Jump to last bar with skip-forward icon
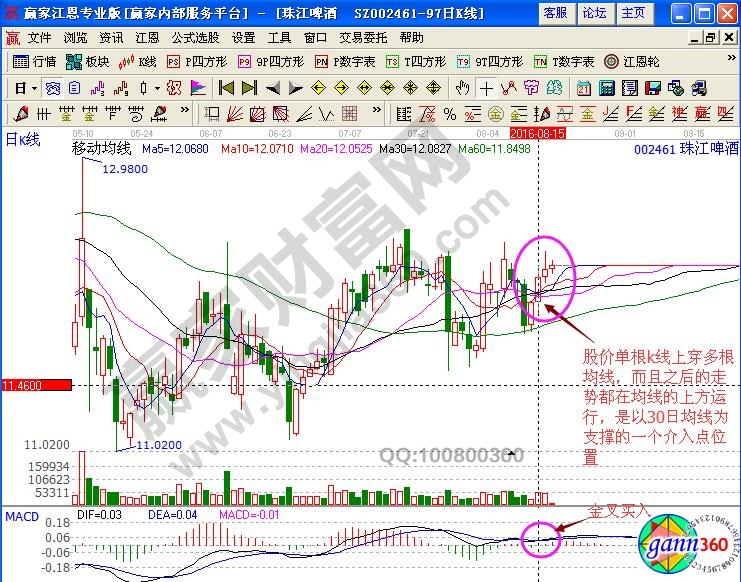This screenshot has width=741, height=582. tap(249, 88)
